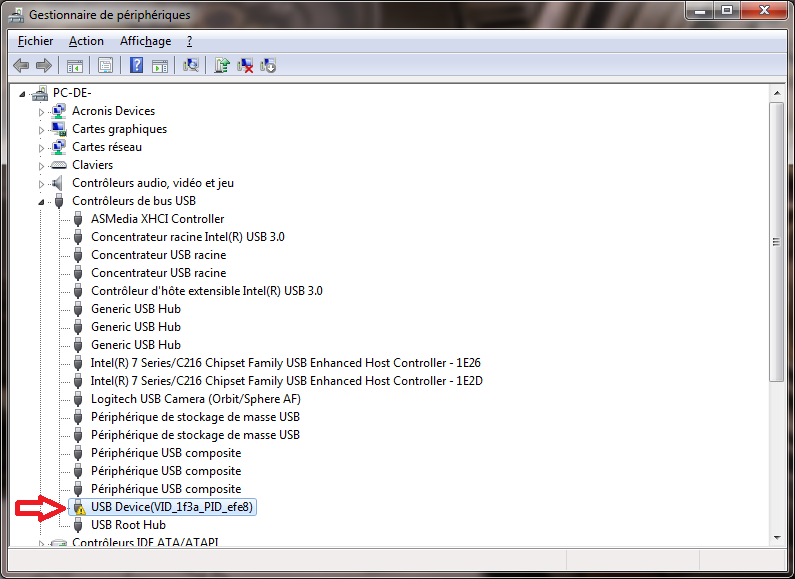The height and width of the screenshot is (579, 795).
Task: Click the Back arrow in the toolbar
Action: 21,65
